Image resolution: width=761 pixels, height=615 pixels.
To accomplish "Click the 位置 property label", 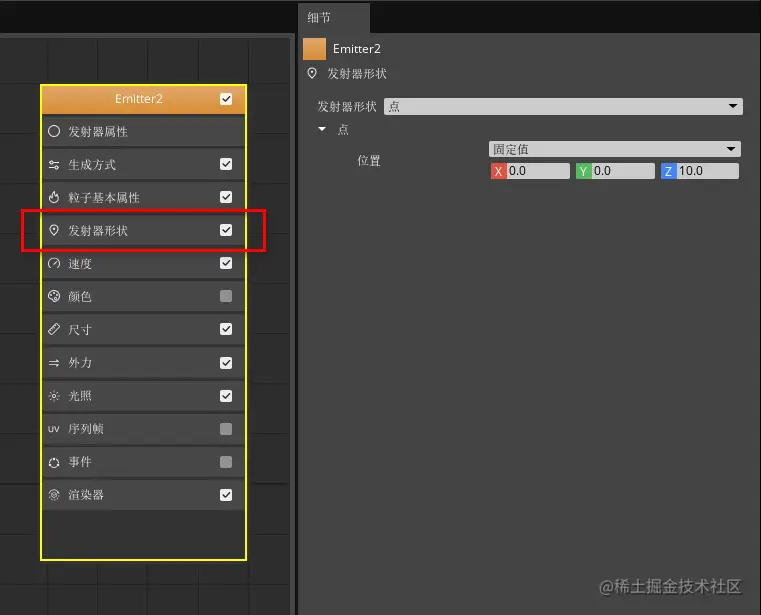I will click(x=369, y=161).
